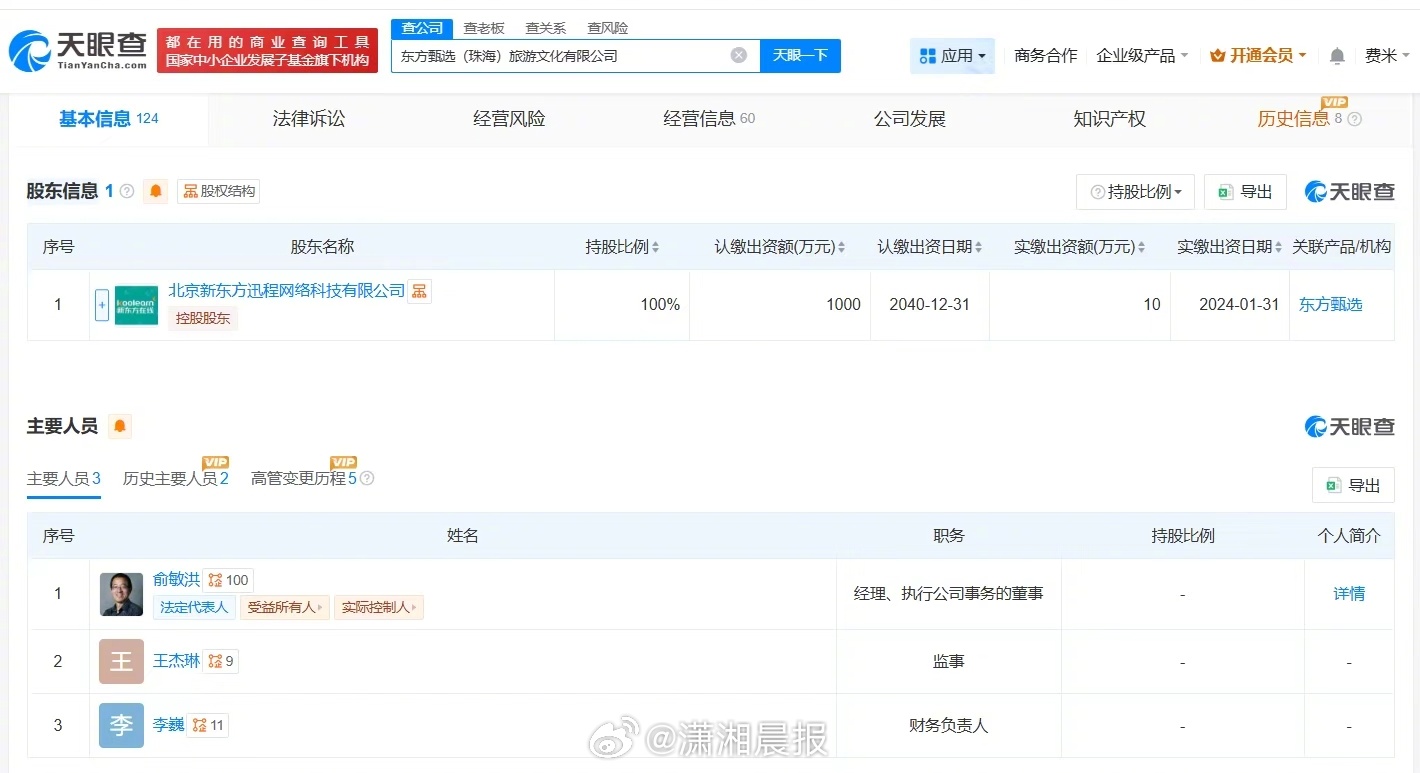The image size is (1420, 773).
Task: Clear the company search field text
Action: click(739, 56)
